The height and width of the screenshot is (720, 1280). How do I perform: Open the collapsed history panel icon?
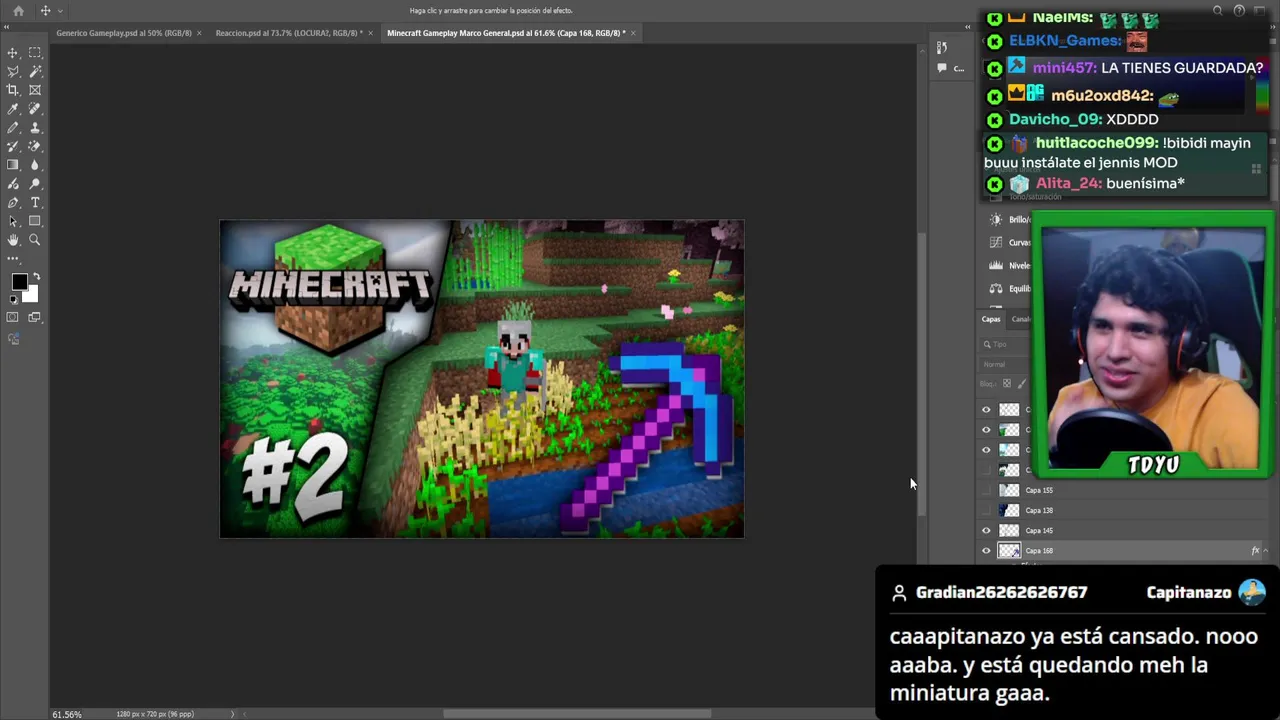point(942,47)
